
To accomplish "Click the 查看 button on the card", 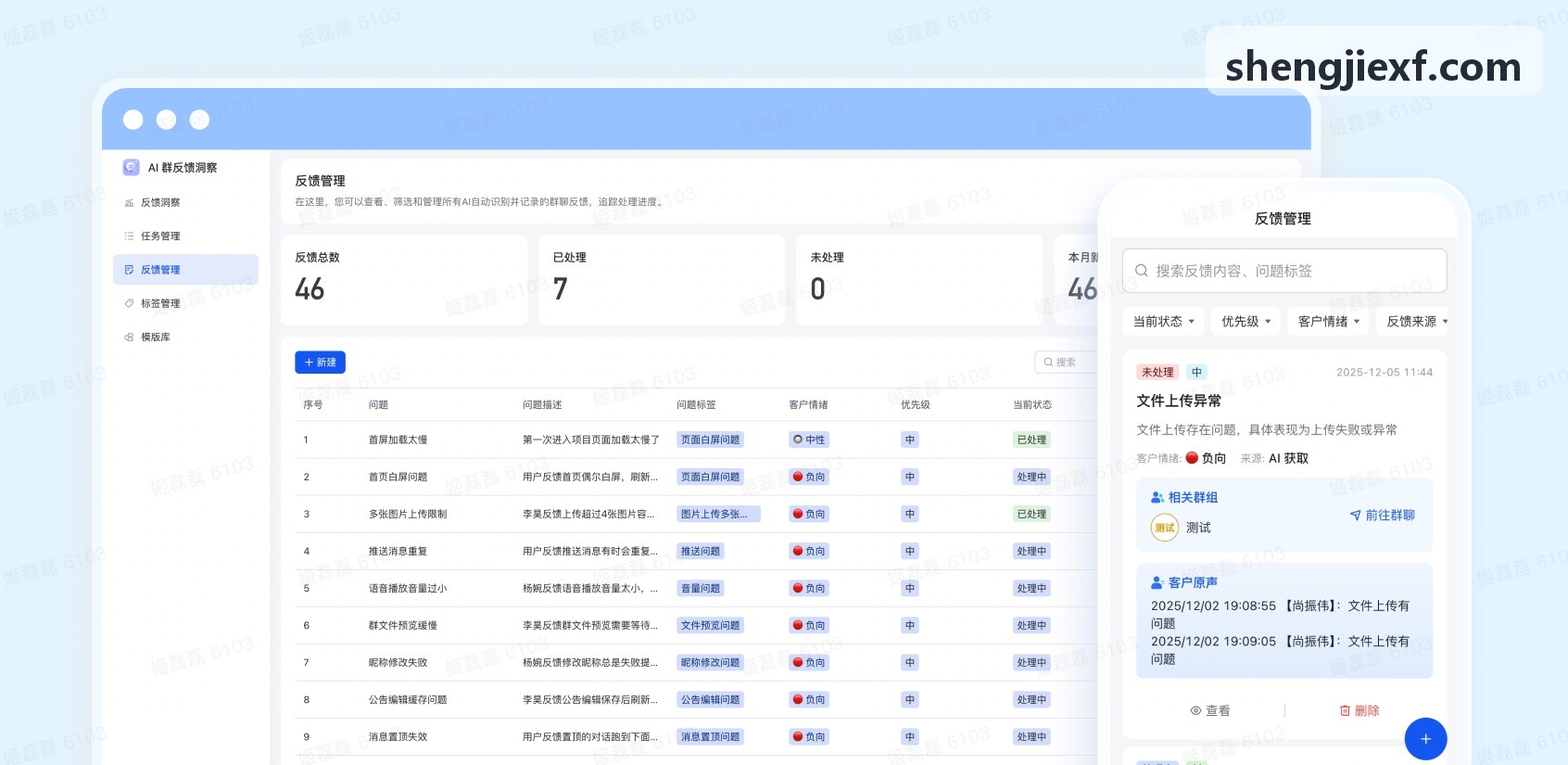I will pyautogui.click(x=1209, y=711).
